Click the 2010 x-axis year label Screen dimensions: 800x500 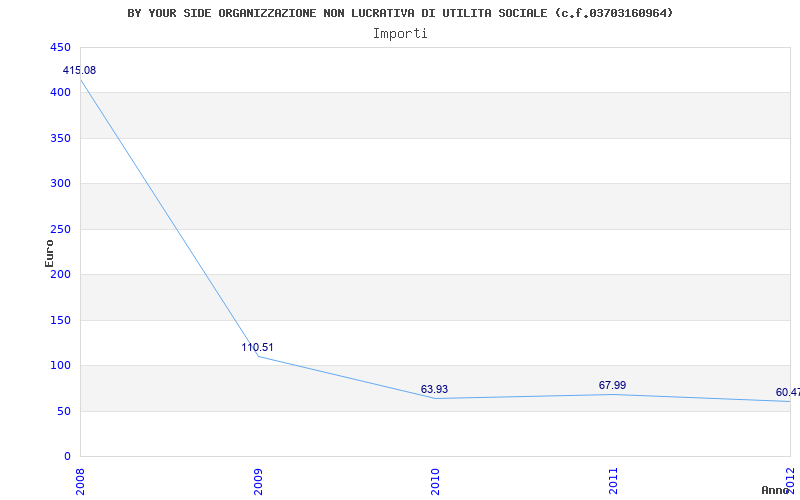tap(435, 481)
